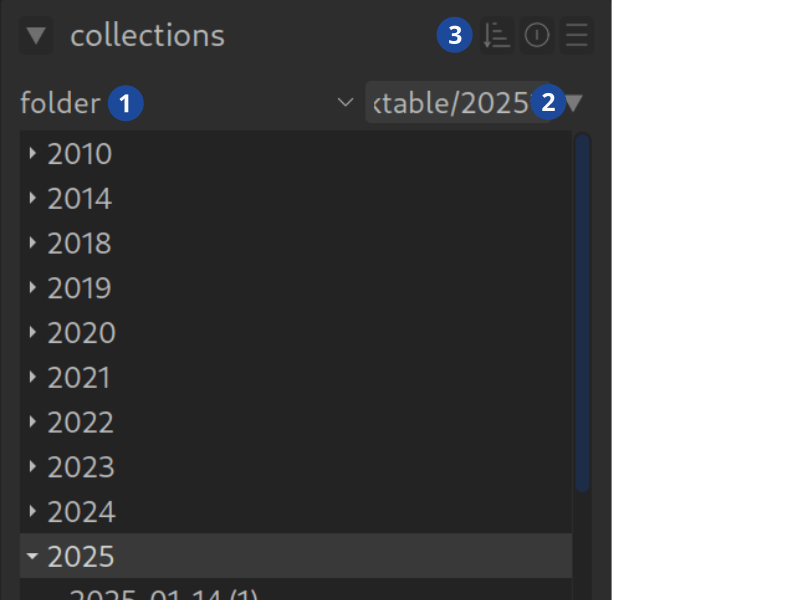Select the 2021 folder
Screen dimensions: 800x600
point(79,378)
